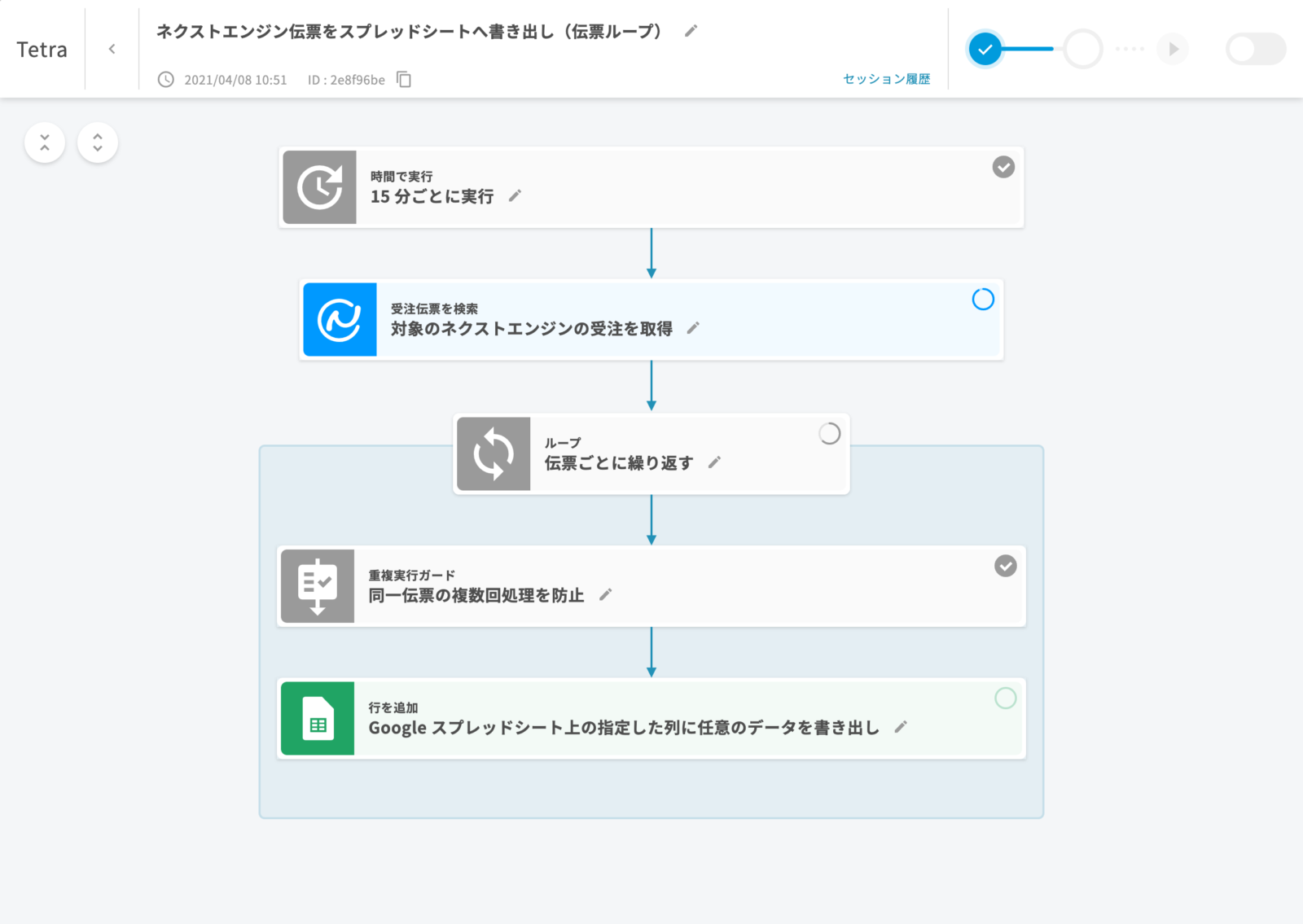Go back with the left chevron

click(112, 49)
